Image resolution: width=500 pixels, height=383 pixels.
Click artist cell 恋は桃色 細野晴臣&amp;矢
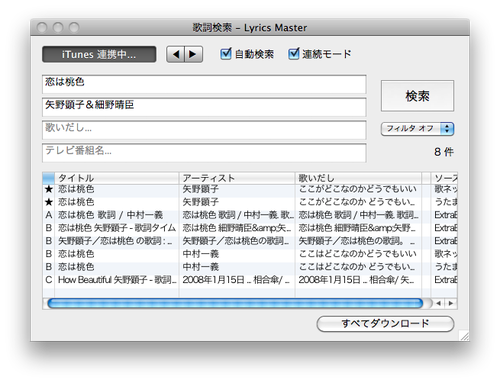coord(237,228)
